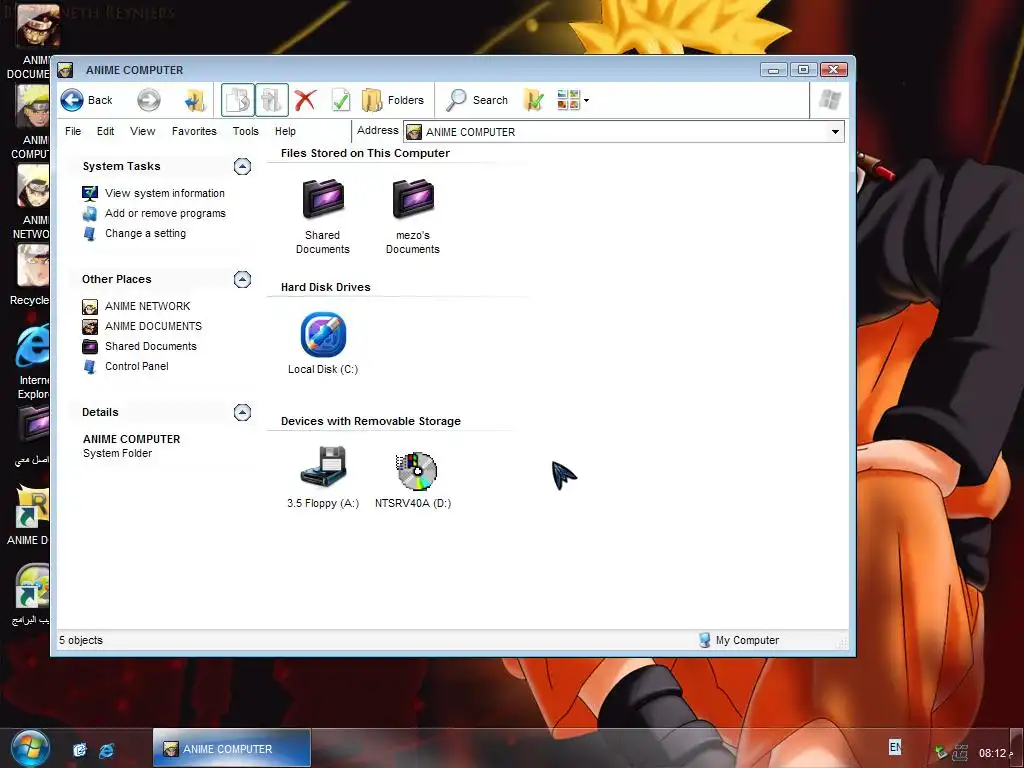Click the red X Delete icon
The width and height of the screenshot is (1024, 768).
point(305,100)
